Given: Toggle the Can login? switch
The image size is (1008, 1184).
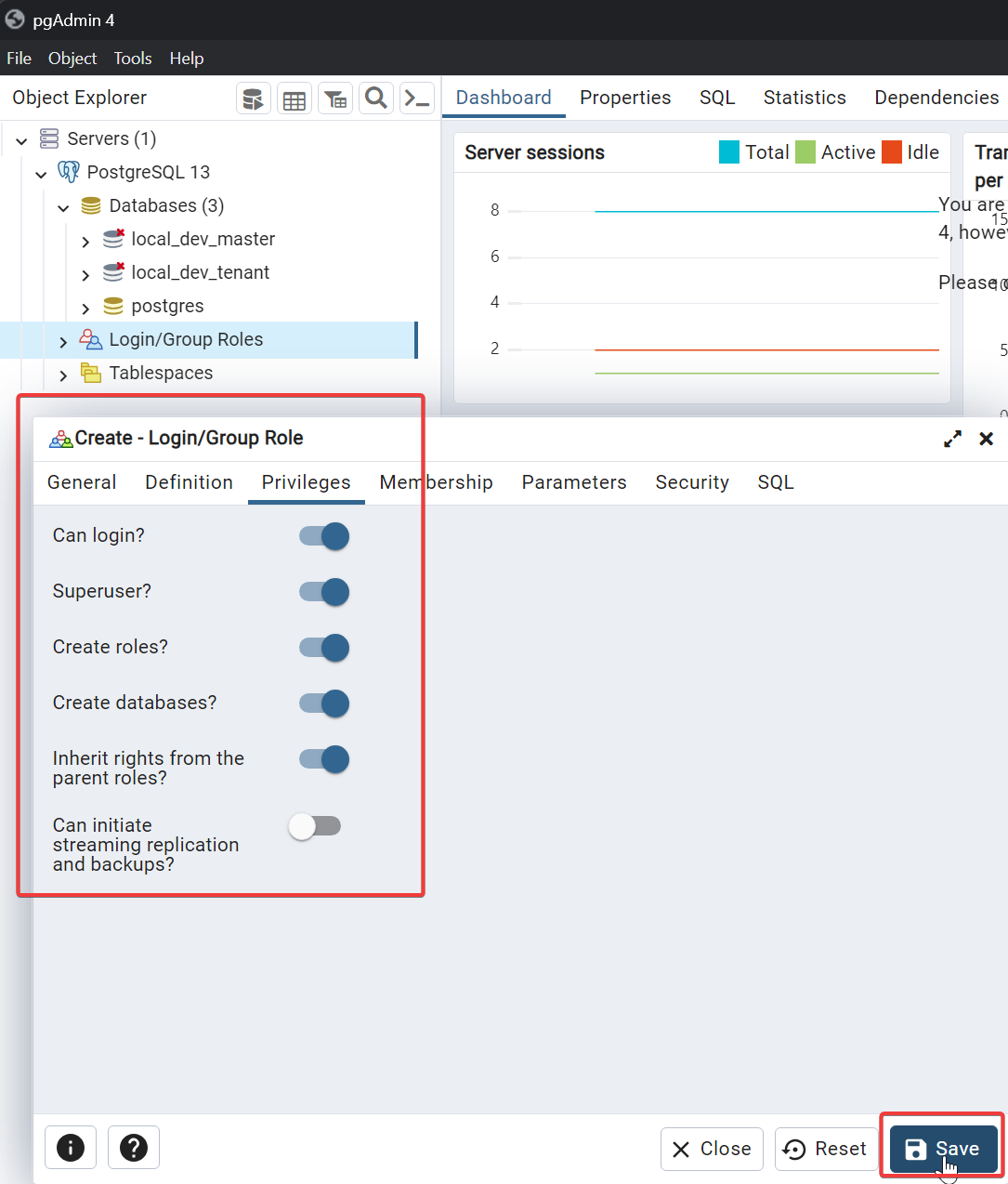Looking at the screenshot, I should click(324, 536).
